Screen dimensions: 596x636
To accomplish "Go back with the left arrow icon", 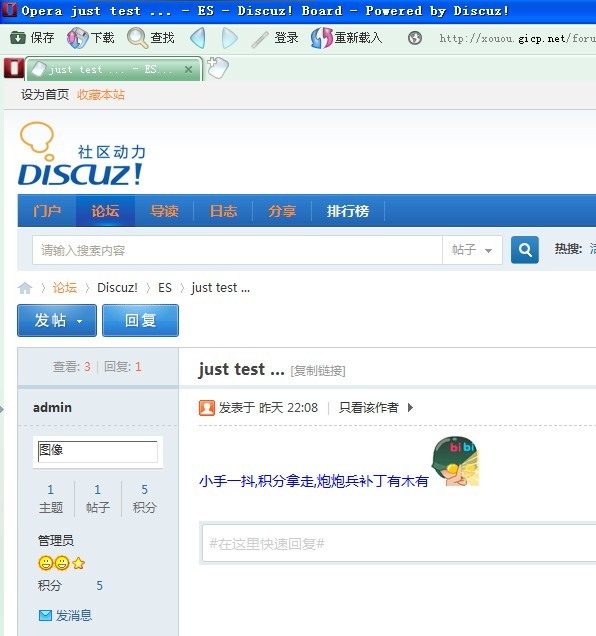I will pyautogui.click(x=198, y=38).
